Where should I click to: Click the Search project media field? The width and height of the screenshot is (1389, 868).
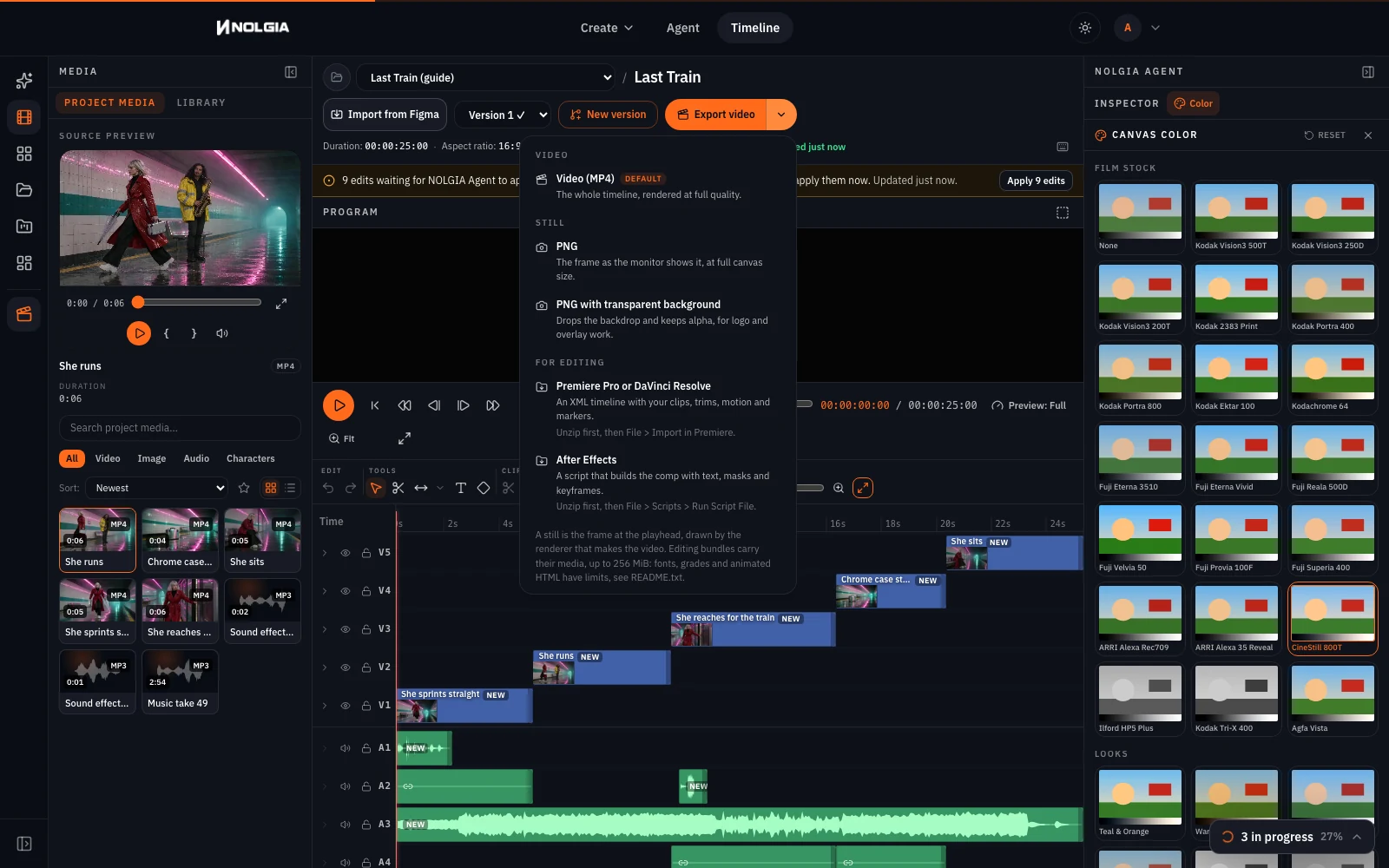(x=180, y=428)
